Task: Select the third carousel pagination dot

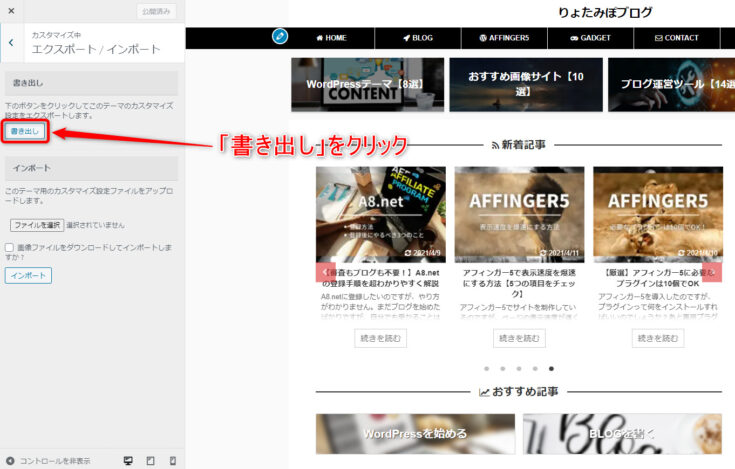Action: tap(519, 369)
